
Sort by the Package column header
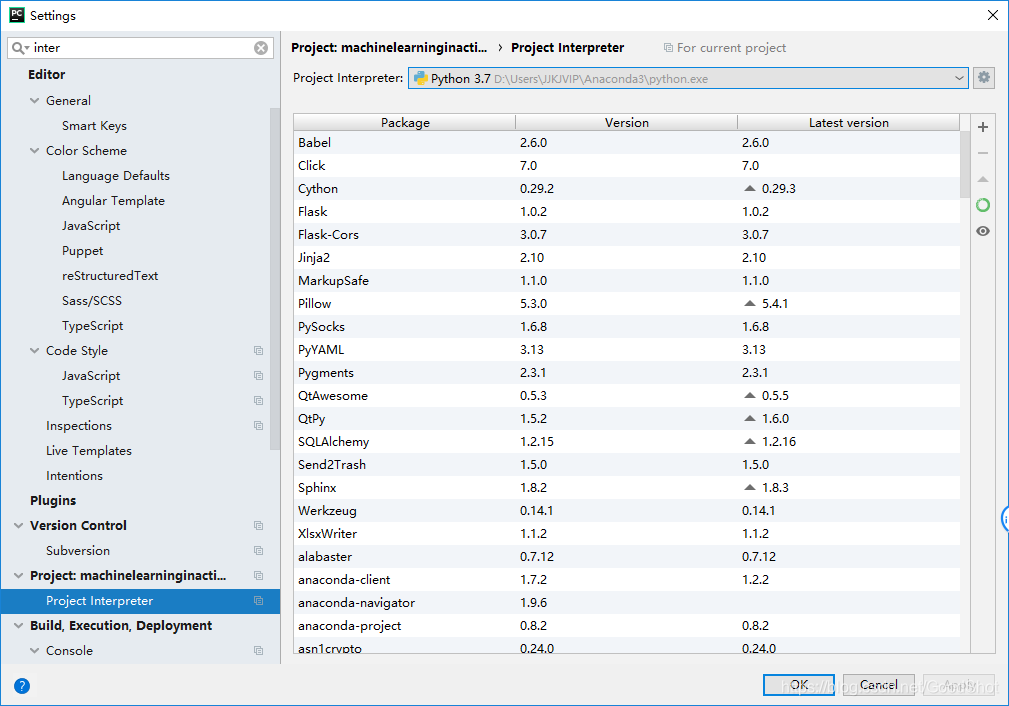coord(405,122)
